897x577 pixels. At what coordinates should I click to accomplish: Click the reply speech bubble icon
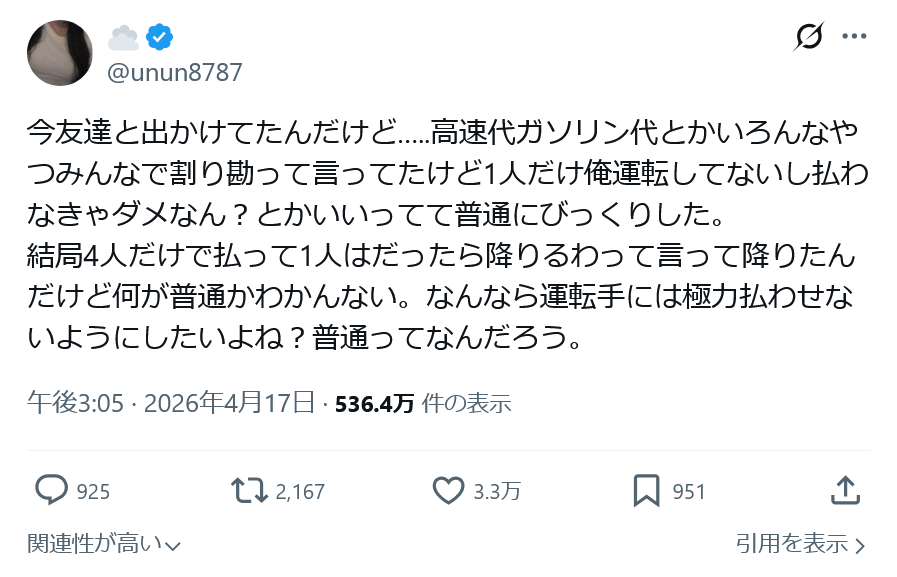pos(51,490)
